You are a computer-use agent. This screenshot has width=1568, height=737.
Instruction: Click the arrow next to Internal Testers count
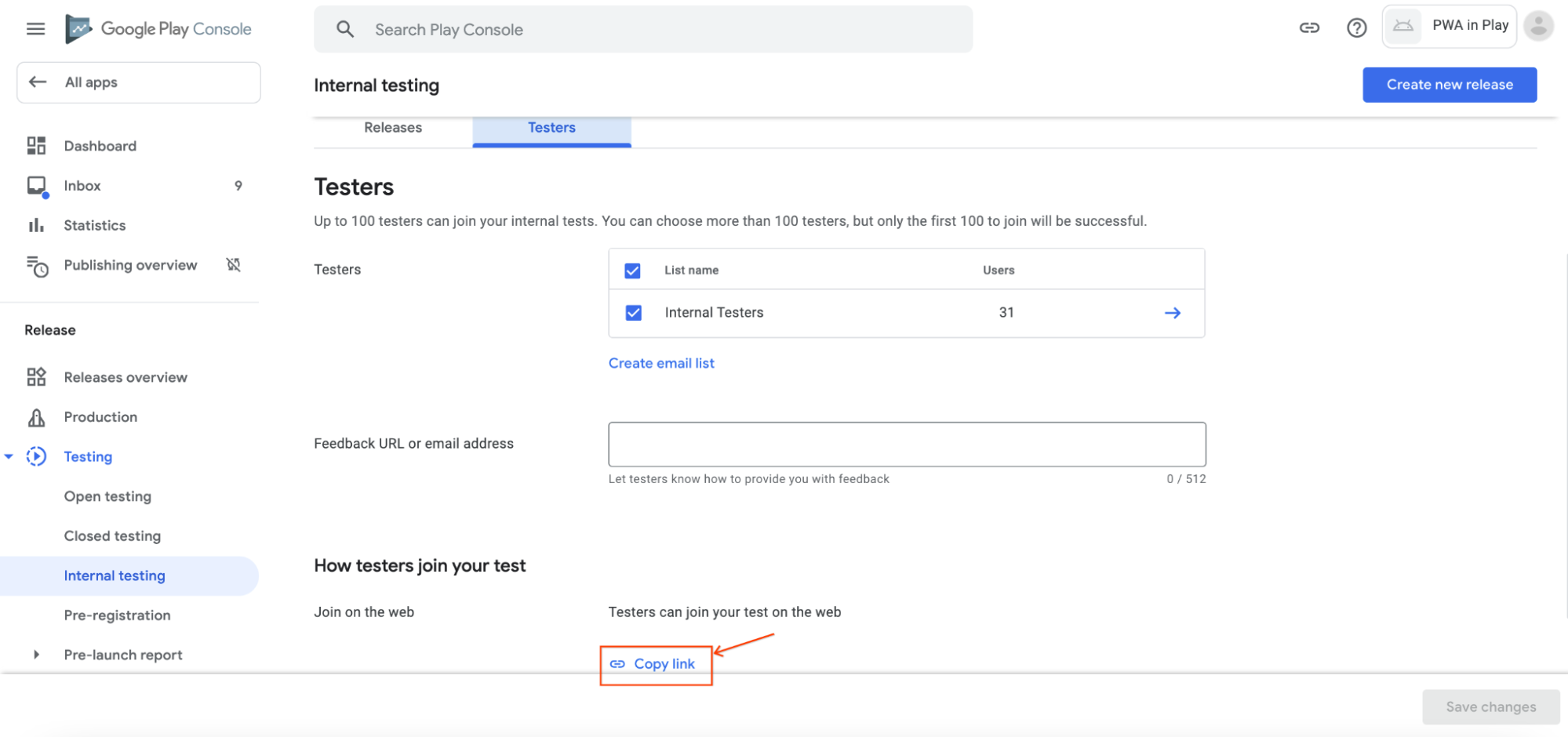click(1172, 312)
